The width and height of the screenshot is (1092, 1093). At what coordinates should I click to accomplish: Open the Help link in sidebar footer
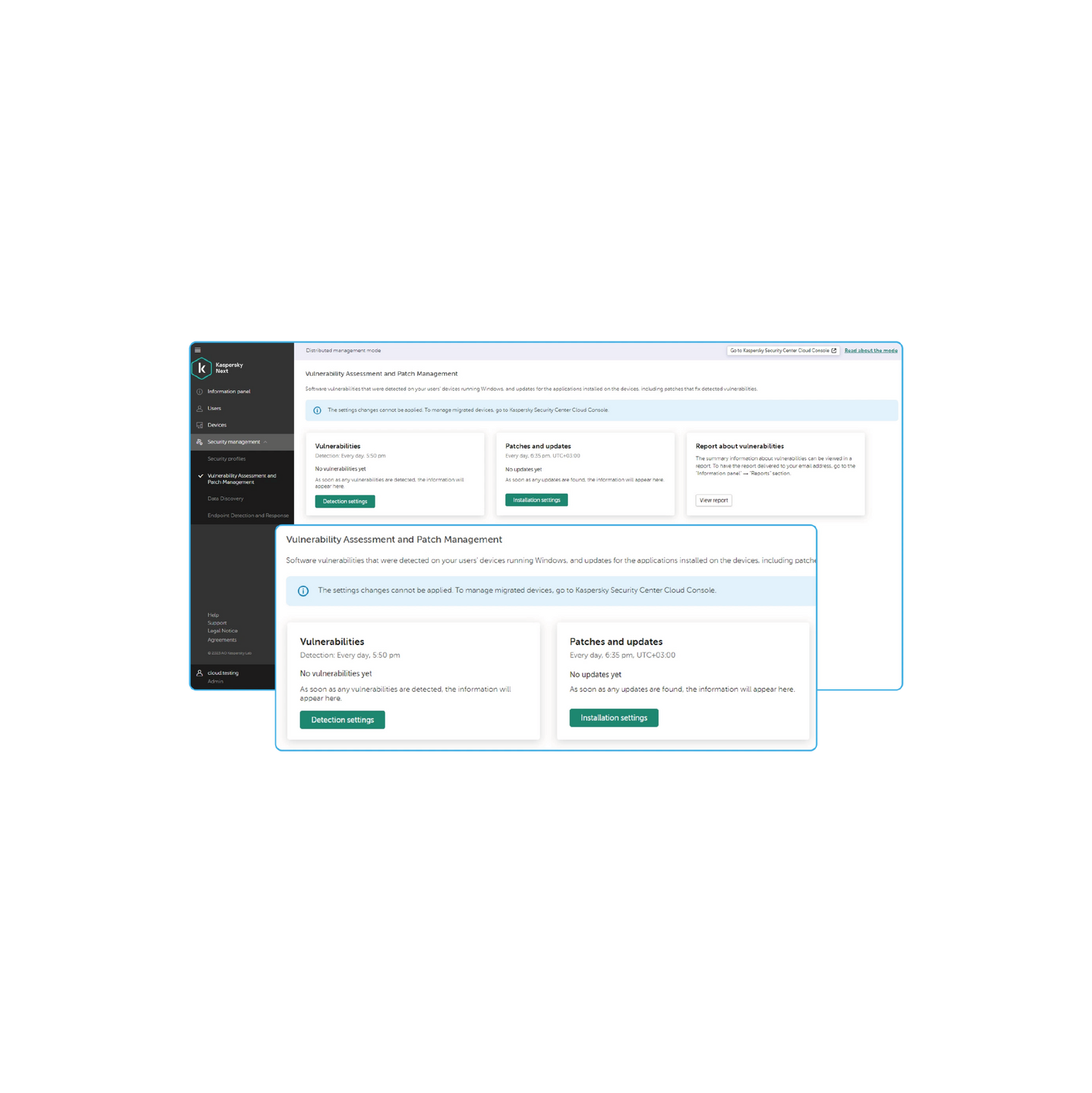point(213,615)
